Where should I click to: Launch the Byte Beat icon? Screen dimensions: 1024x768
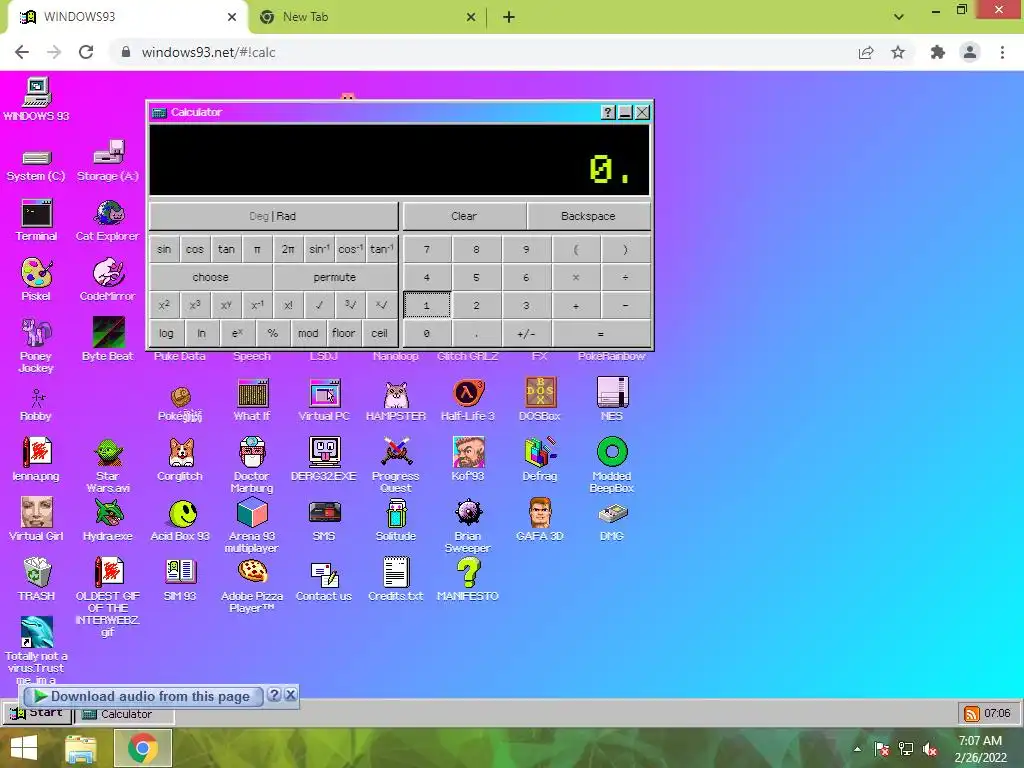coord(108,339)
